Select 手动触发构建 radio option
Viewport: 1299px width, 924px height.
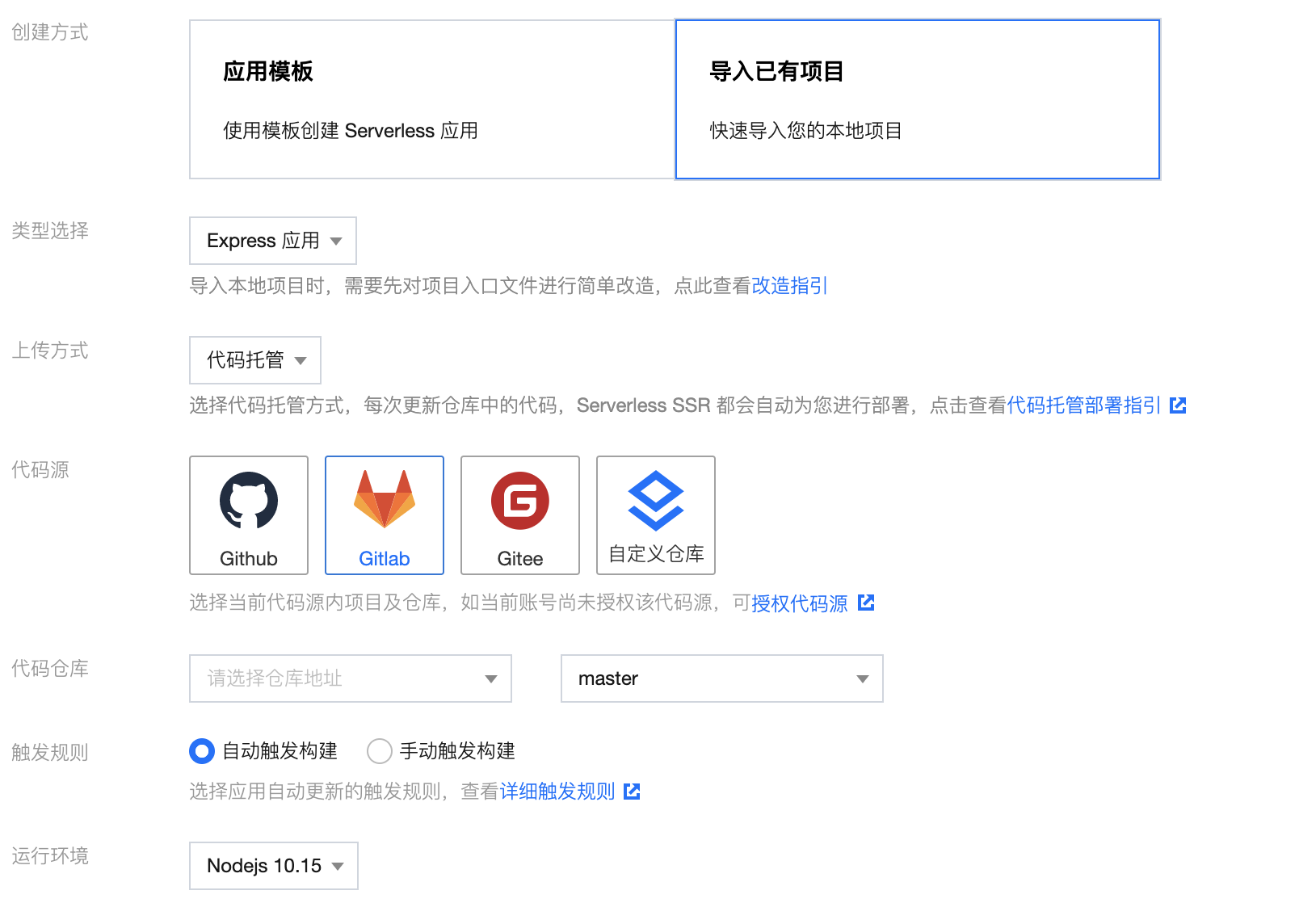[x=380, y=751]
